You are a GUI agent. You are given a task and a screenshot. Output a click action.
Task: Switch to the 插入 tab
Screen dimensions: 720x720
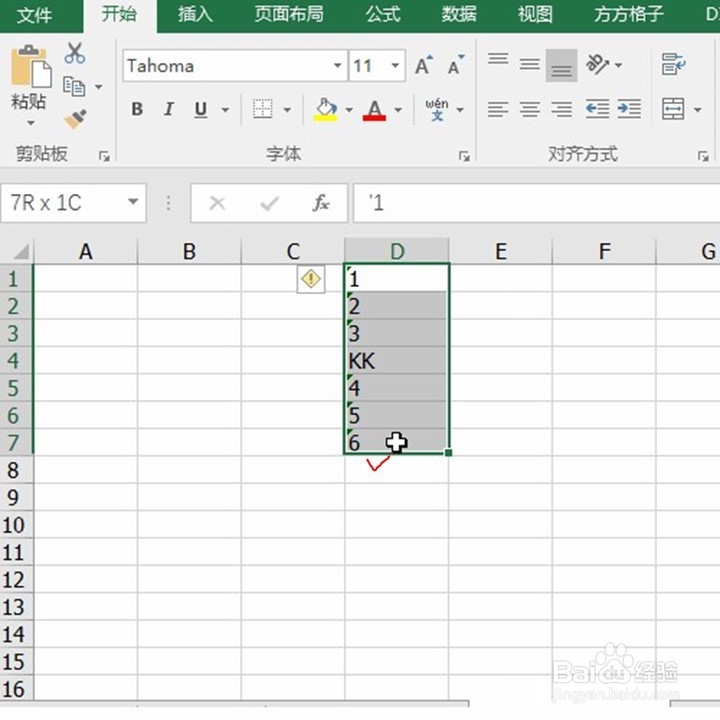point(195,14)
